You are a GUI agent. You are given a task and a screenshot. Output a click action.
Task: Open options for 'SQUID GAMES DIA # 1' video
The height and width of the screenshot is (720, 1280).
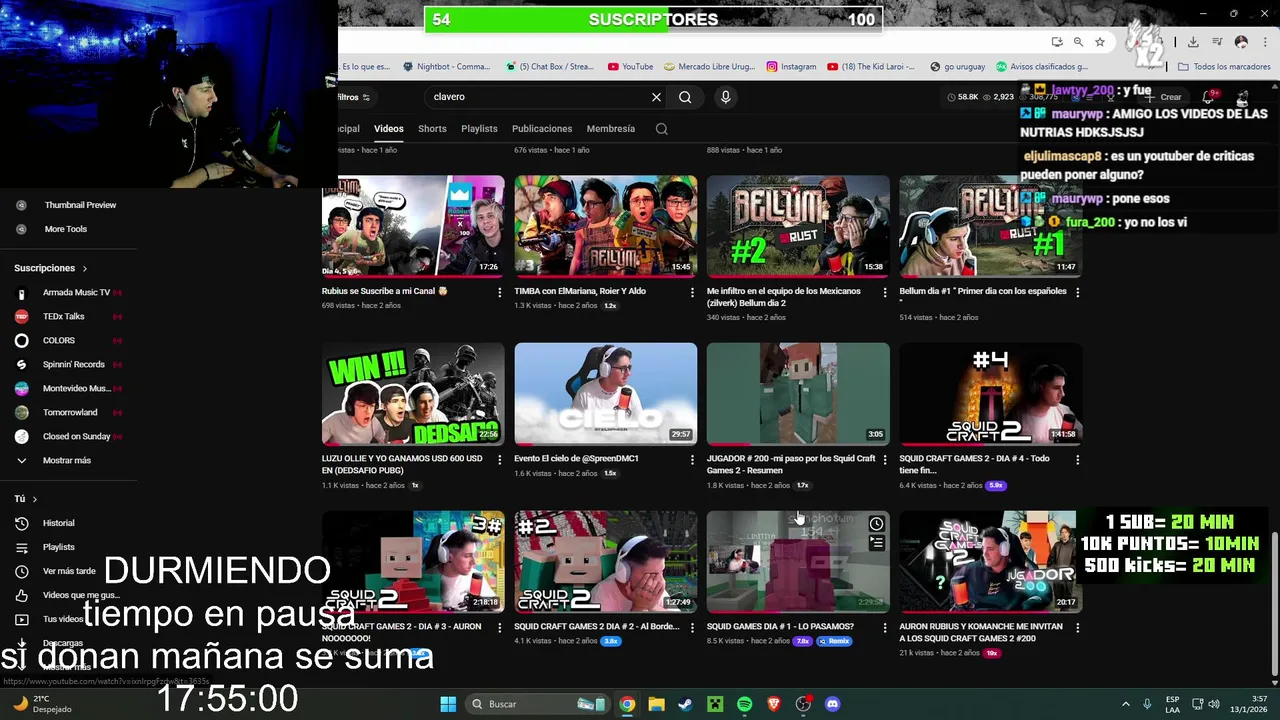(x=884, y=628)
